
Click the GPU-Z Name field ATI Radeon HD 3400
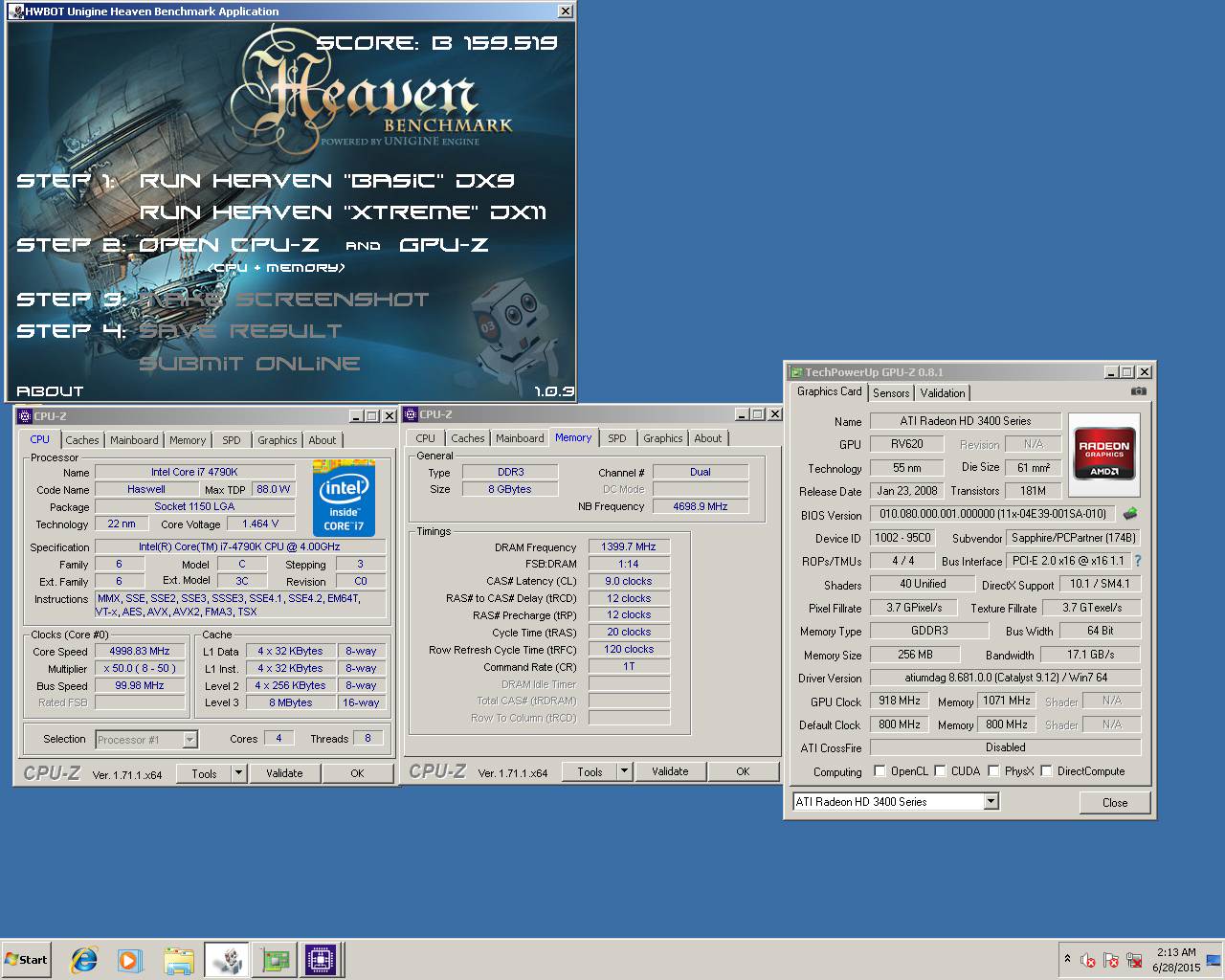point(965,421)
